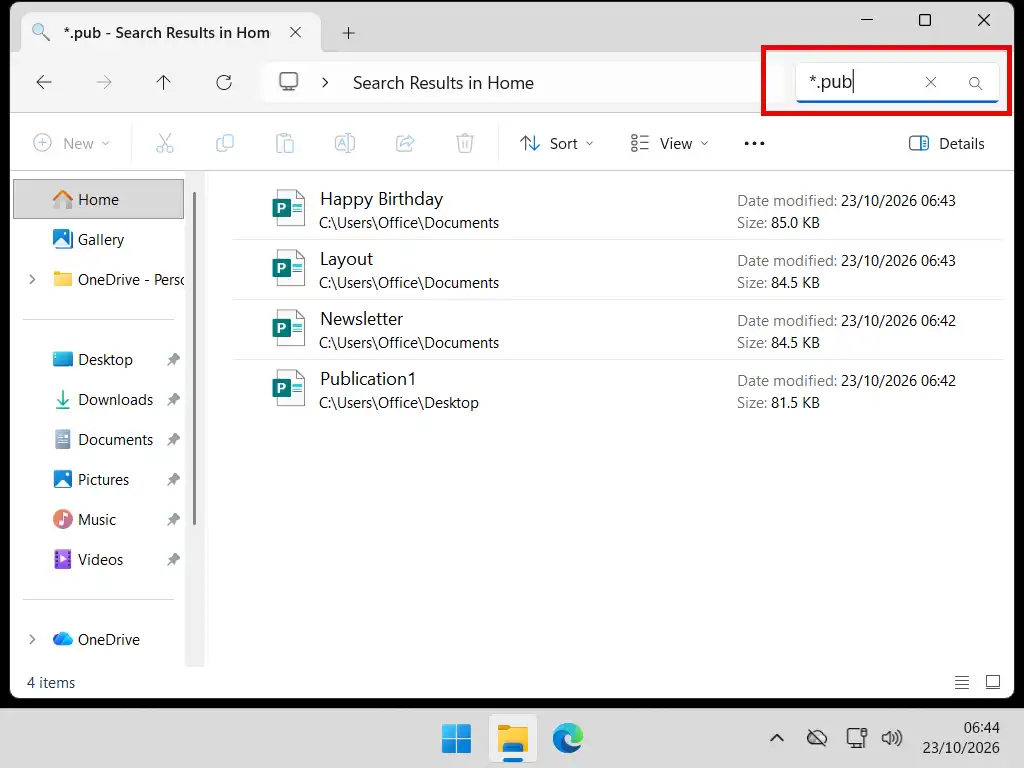Image resolution: width=1024 pixels, height=768 pixels.
Task: Go up one folder level
Action: click(164, 82)
